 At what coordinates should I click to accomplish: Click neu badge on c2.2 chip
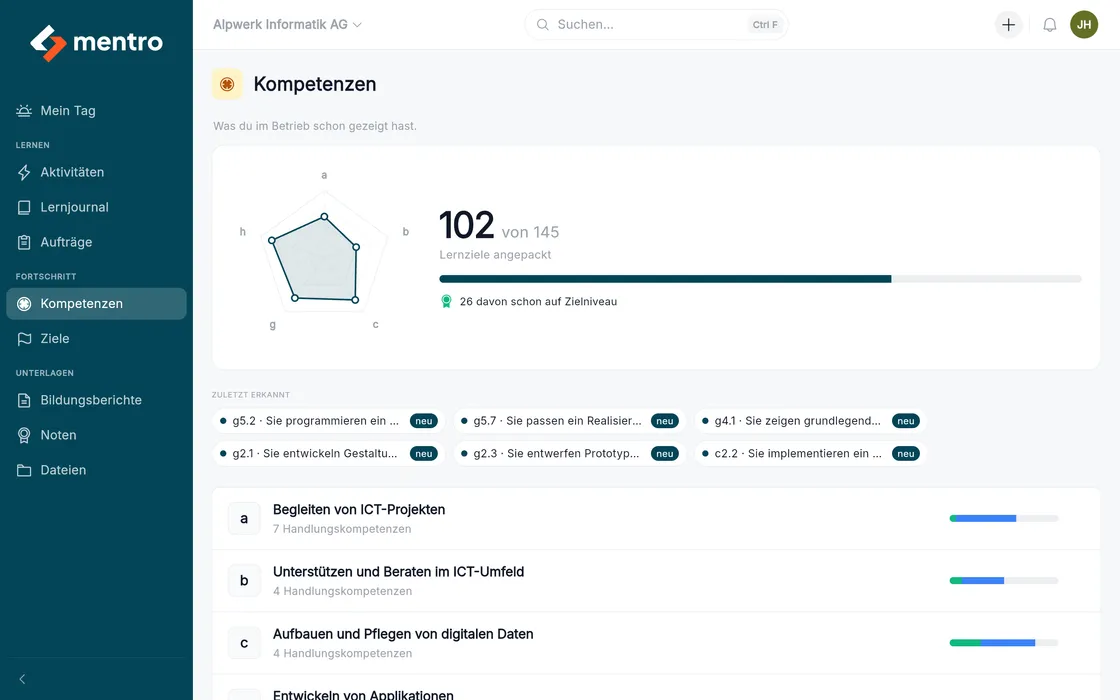(906, 454)
